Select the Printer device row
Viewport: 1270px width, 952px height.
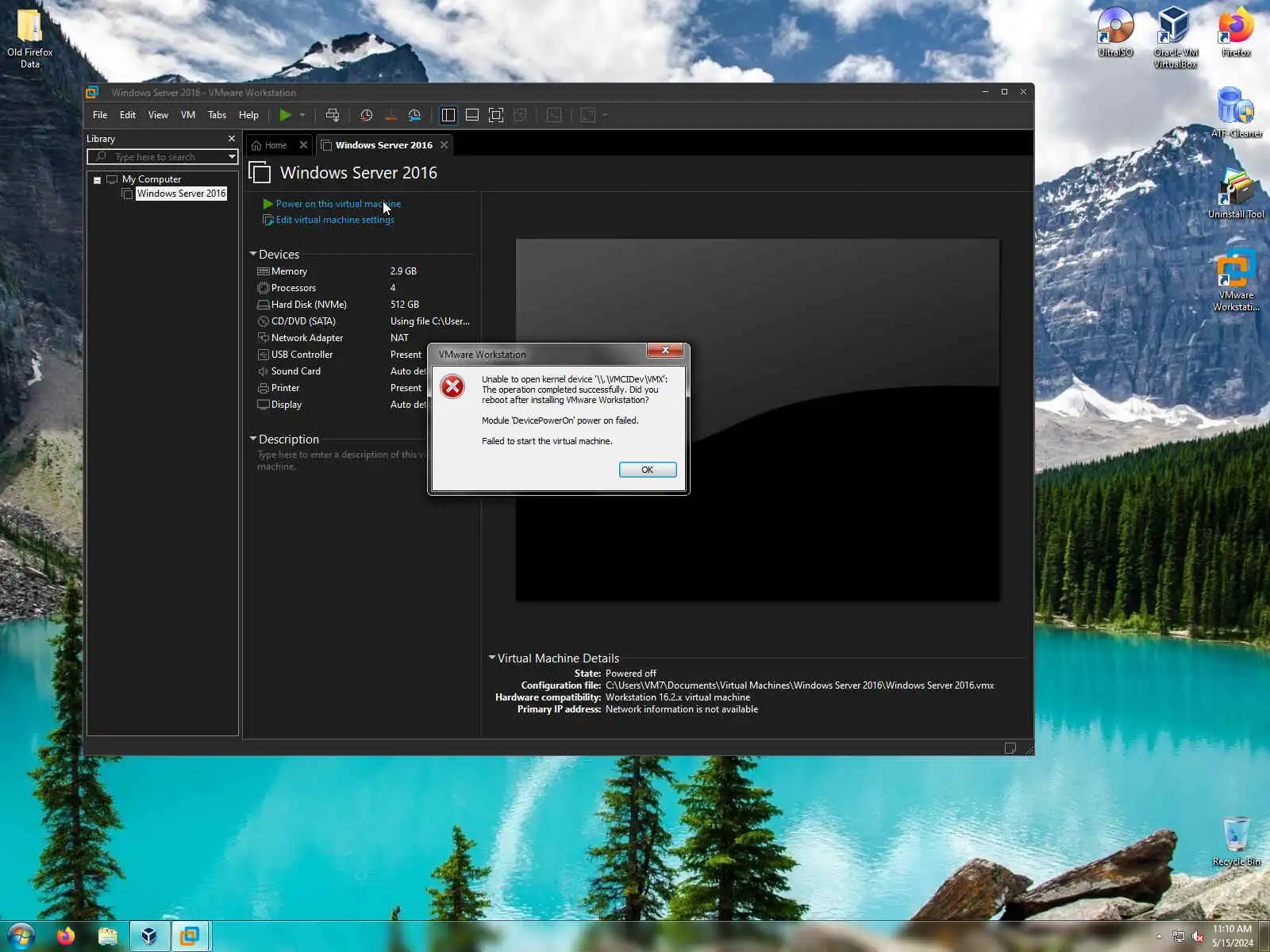(341, 388)
